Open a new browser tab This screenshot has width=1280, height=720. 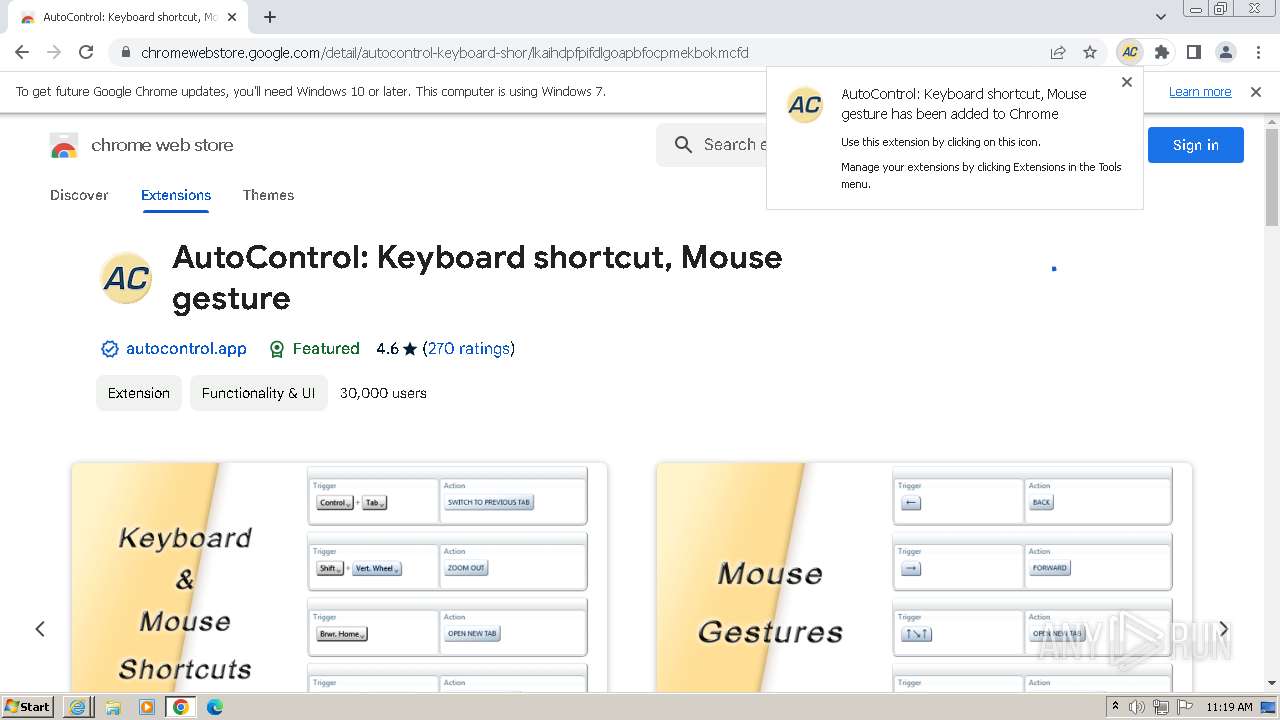tap(270, 17)
